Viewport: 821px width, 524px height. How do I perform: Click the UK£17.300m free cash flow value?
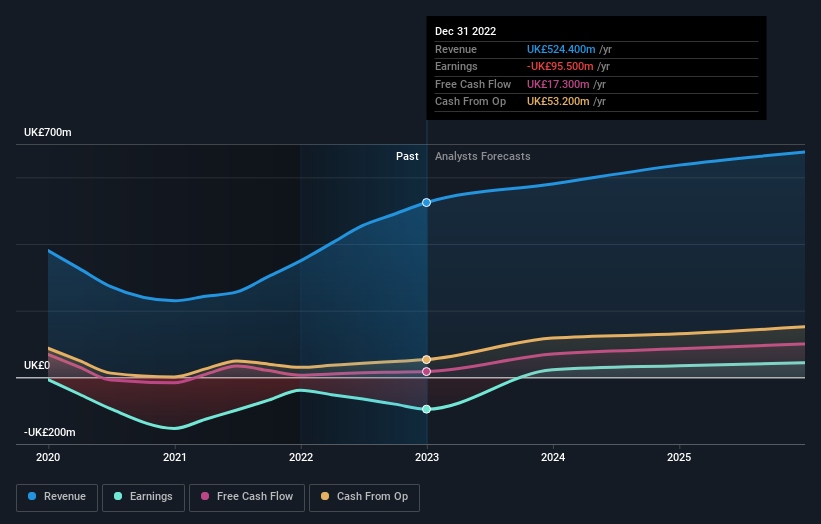pos(558,84)
